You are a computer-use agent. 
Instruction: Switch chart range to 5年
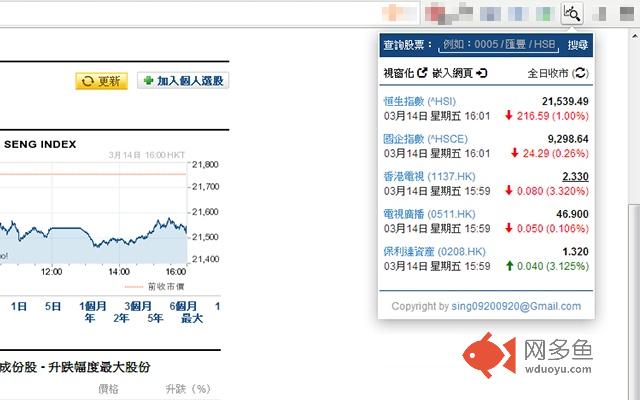155,318
